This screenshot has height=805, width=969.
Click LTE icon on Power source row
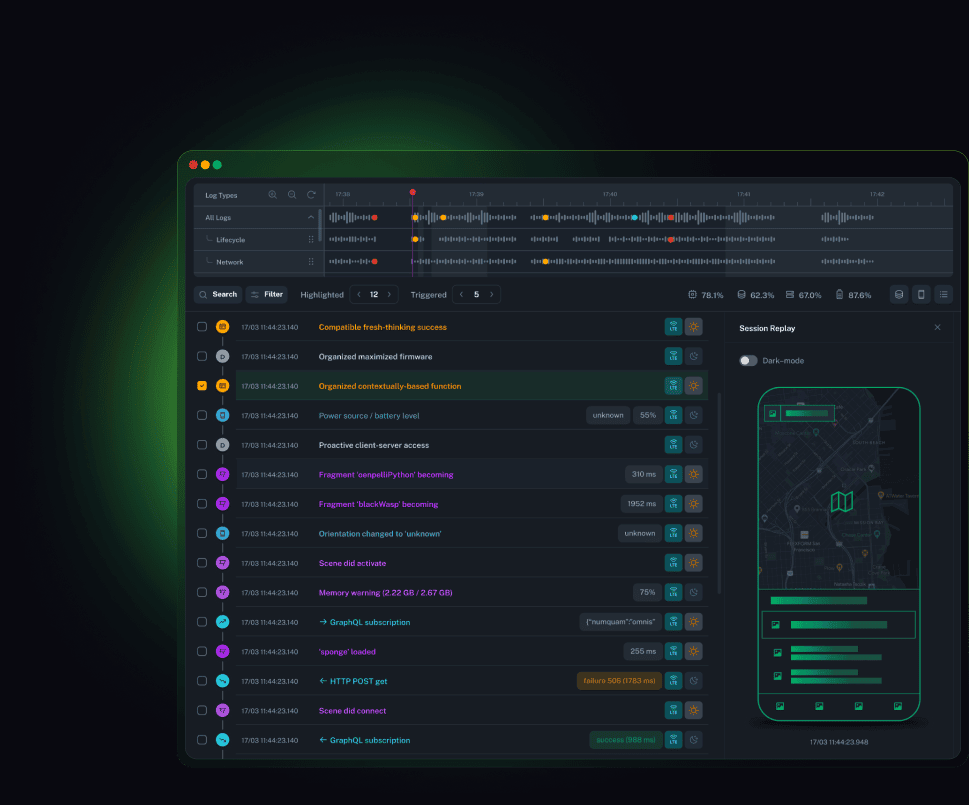pos(674,415)
